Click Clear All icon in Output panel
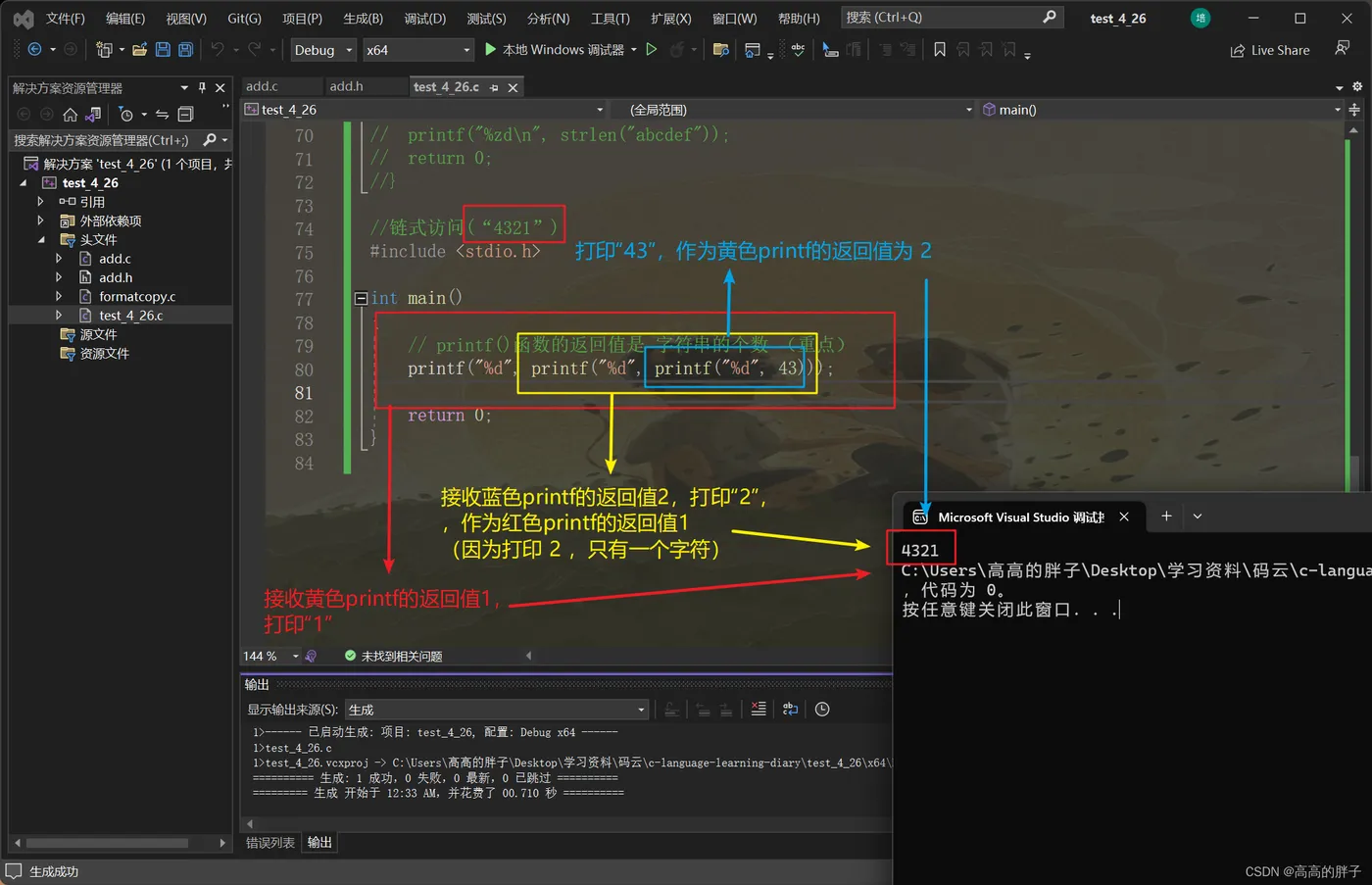Screen dimensions: 1372x885 (758, 709)
